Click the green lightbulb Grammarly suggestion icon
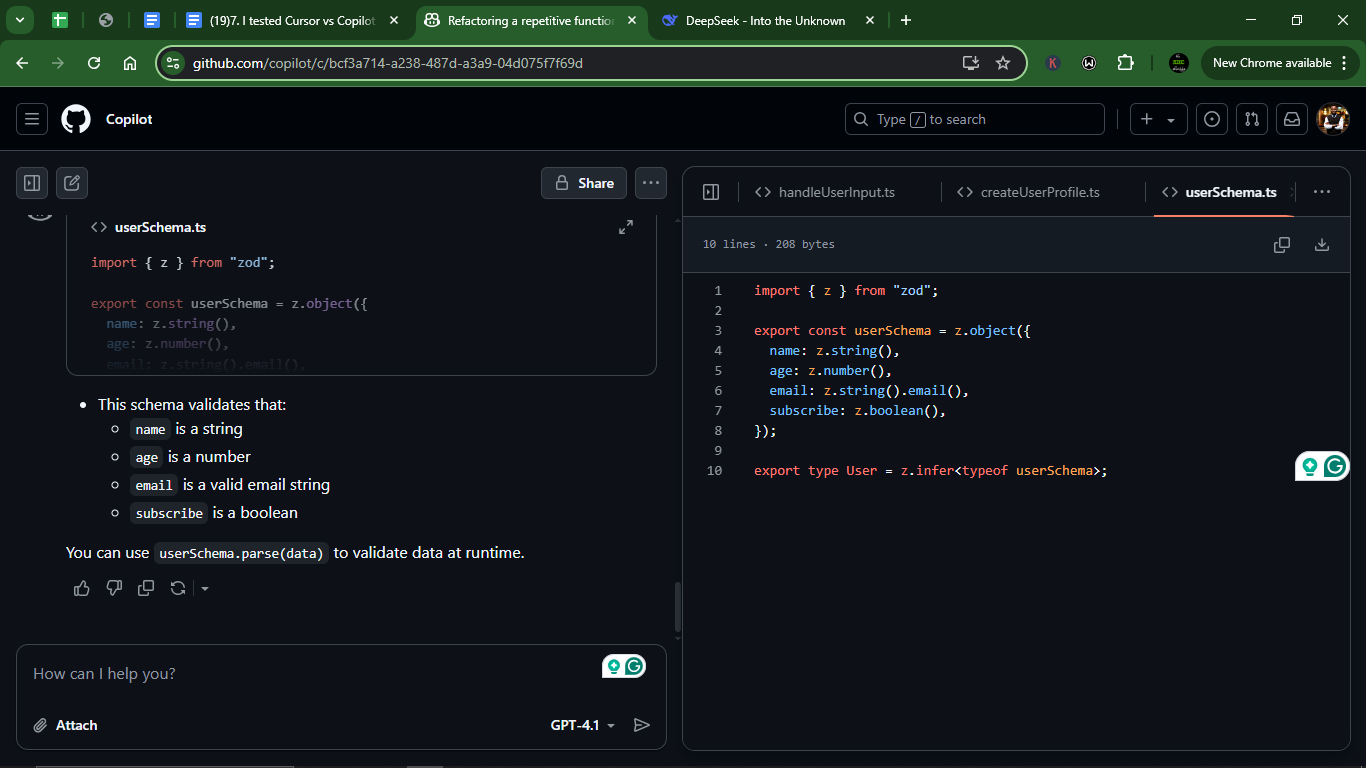The height and width of the screenshot is (768, 1366). [x=1310, y=466]
